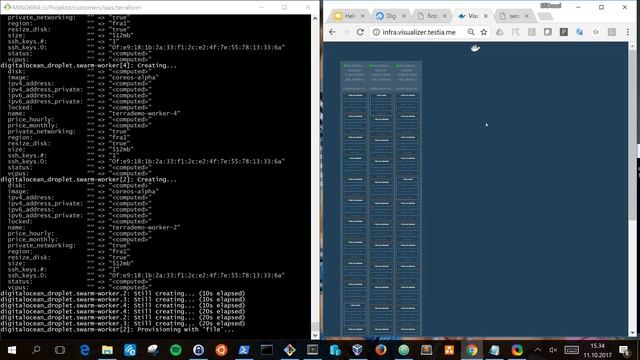640x360 pixels.
Task: Click the blue extension icon in Chrome toolbar
Action: (580, 32)
